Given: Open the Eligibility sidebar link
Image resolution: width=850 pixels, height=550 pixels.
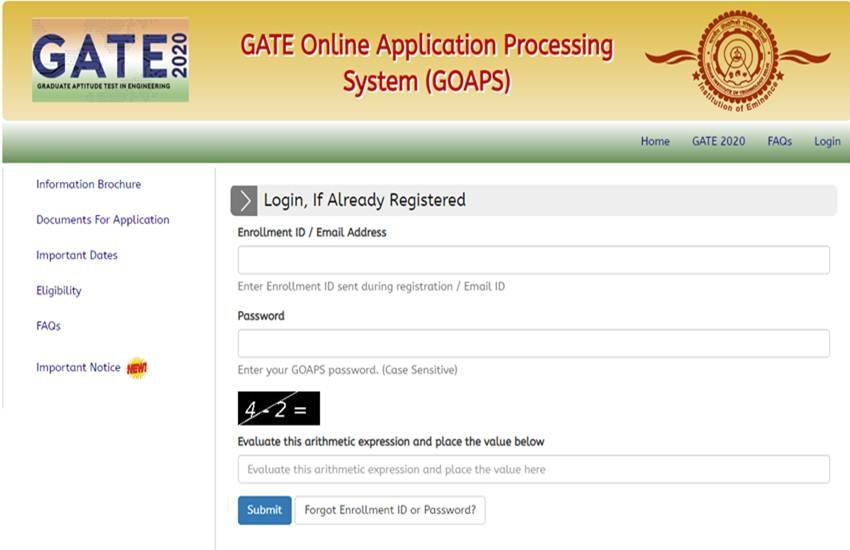Looking at the screenshot, I should 59,290.
